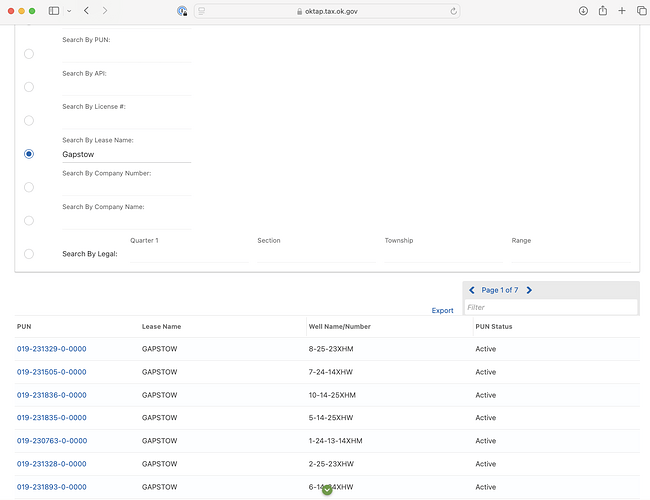
Task: Expand the sidebar dropdown chevron in toolbar
Action: click(68, 10)
